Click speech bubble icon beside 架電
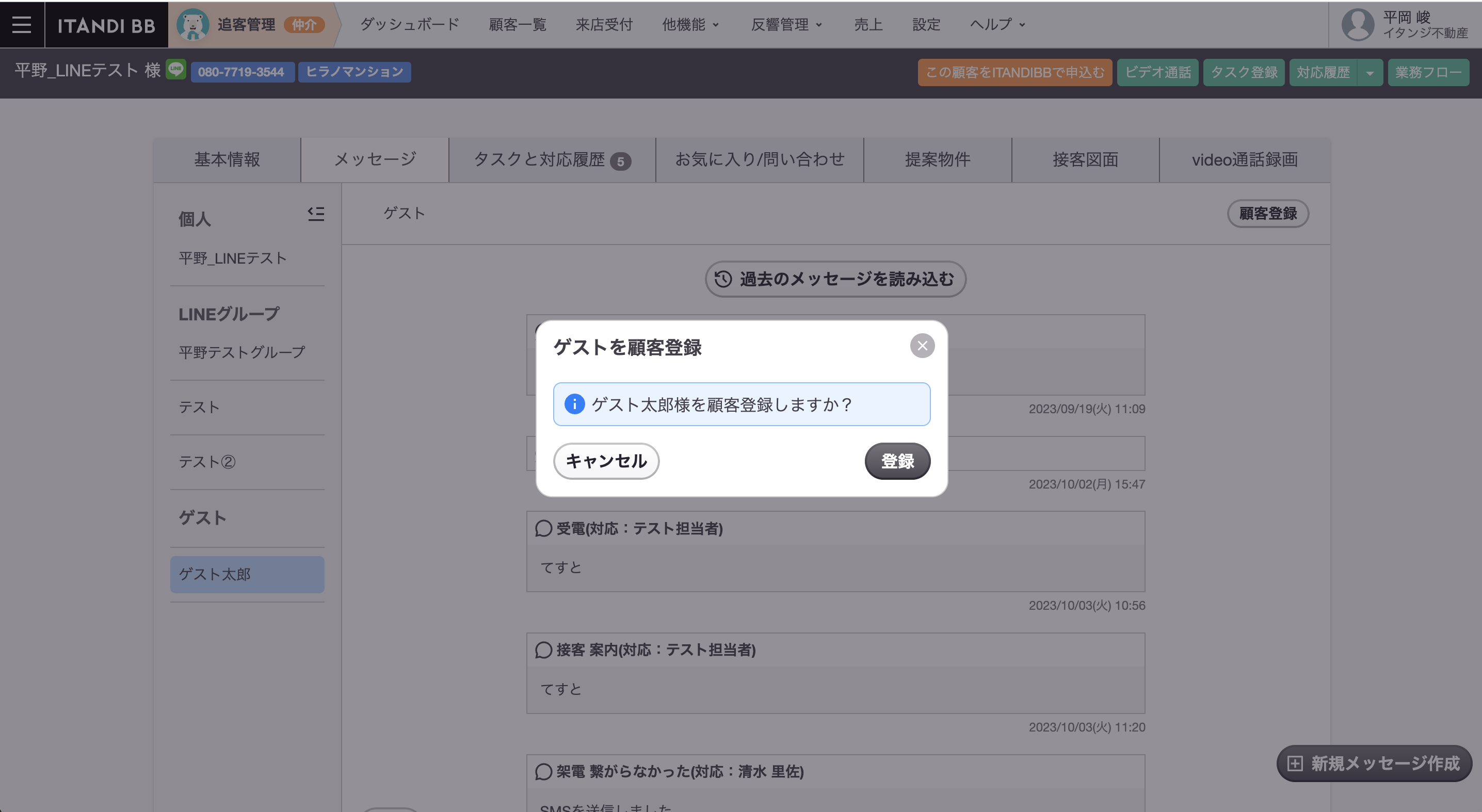 tap(543, 772)
